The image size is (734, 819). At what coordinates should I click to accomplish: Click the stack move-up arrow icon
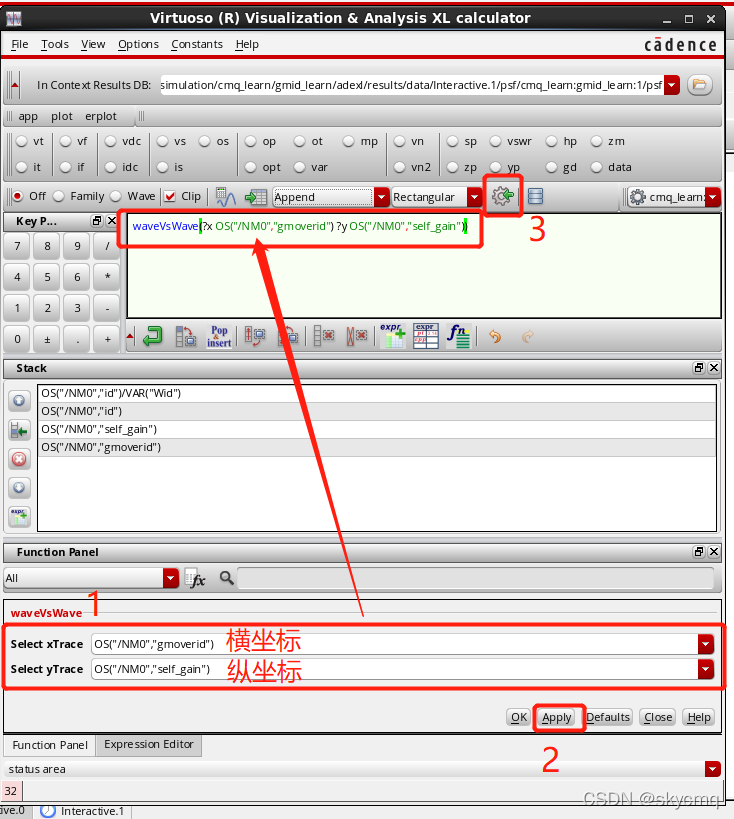pyautogui.click(x=19, y=401)
